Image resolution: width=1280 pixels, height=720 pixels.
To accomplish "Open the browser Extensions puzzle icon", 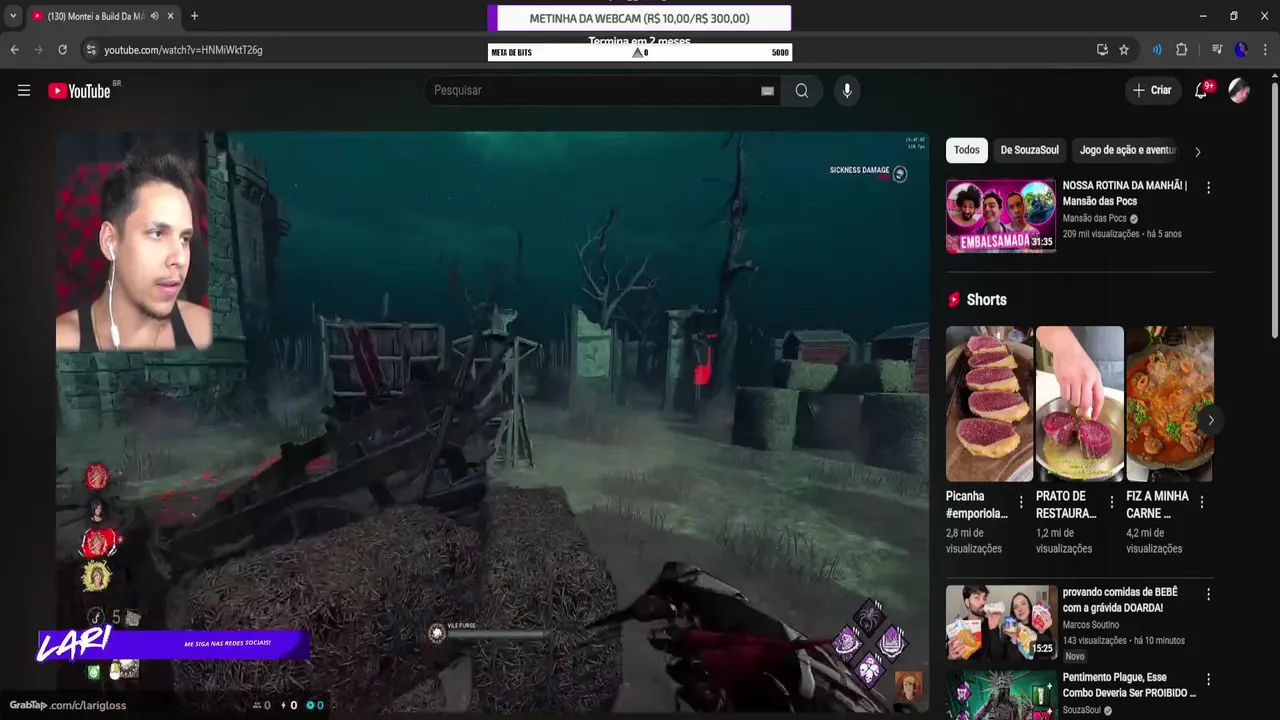I will 1182,49.
